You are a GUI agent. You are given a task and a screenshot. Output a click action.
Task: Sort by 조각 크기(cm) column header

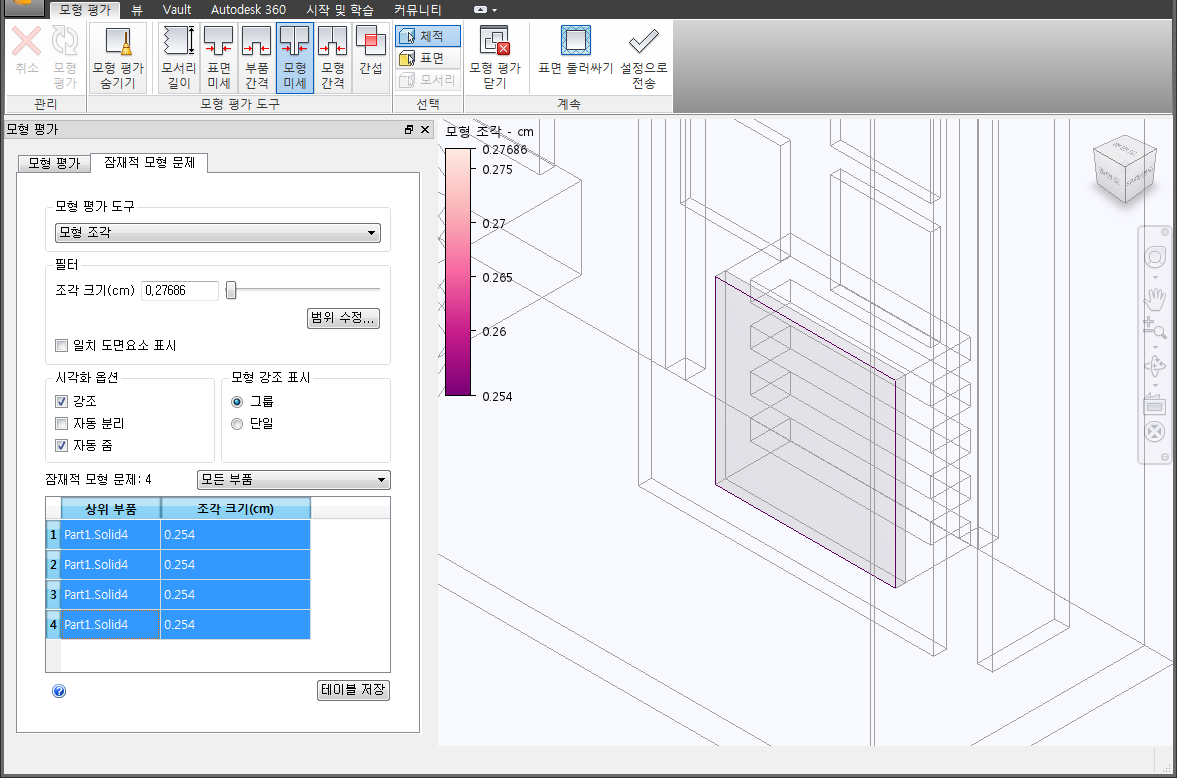pos(236,509)
